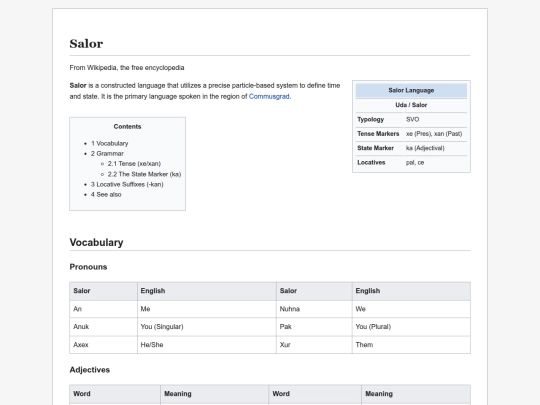Click 'Uda / Salor' in the infobox
This screenshot has height=405, width=540.
click(x=411, y=105)
